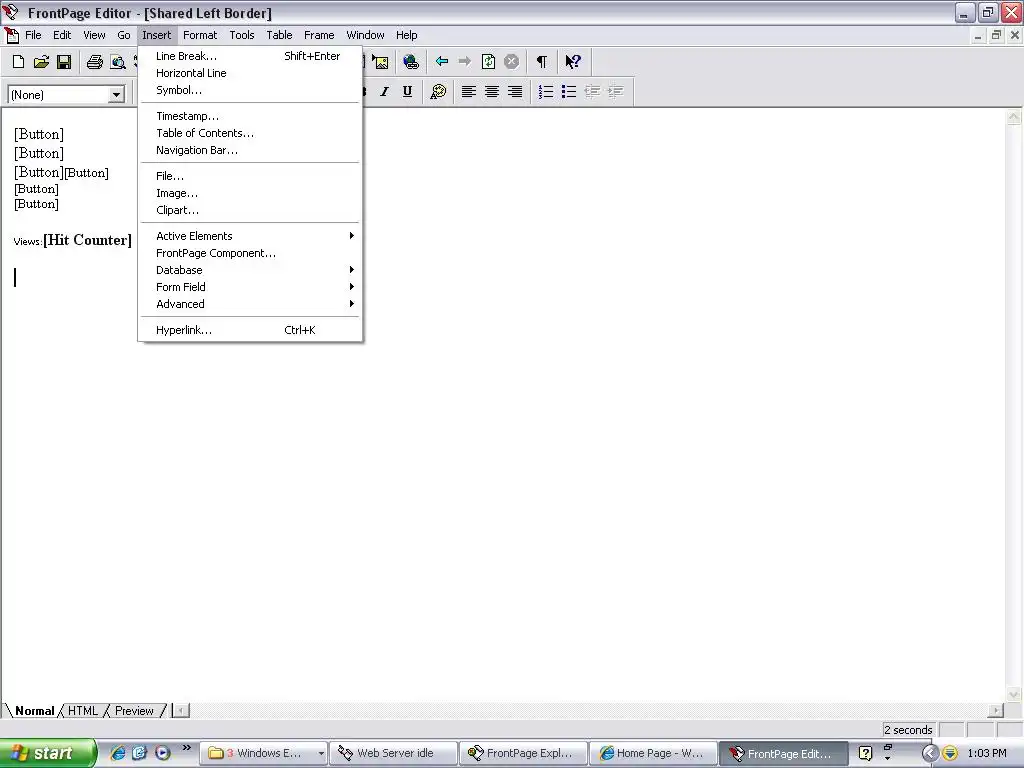Toggle italic formatting
1024x768 pixels.
click(x=384, y=91)
